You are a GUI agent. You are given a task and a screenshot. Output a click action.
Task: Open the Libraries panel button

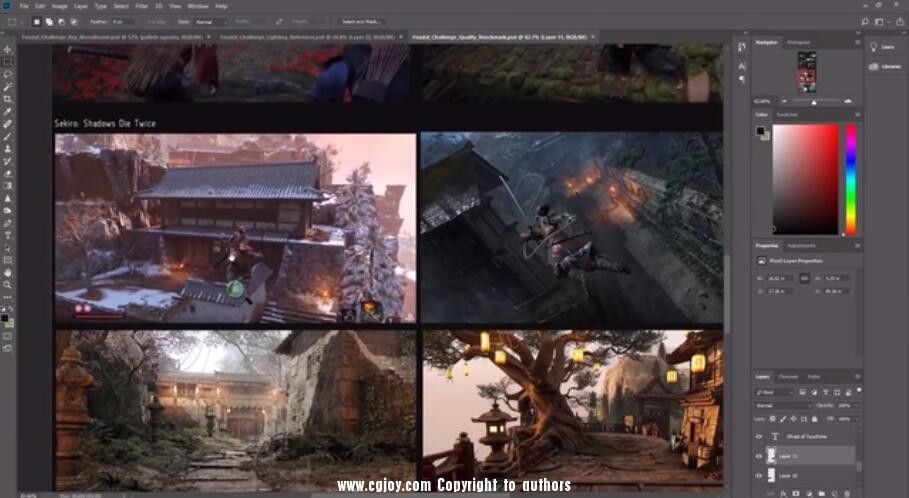[885, 67]
